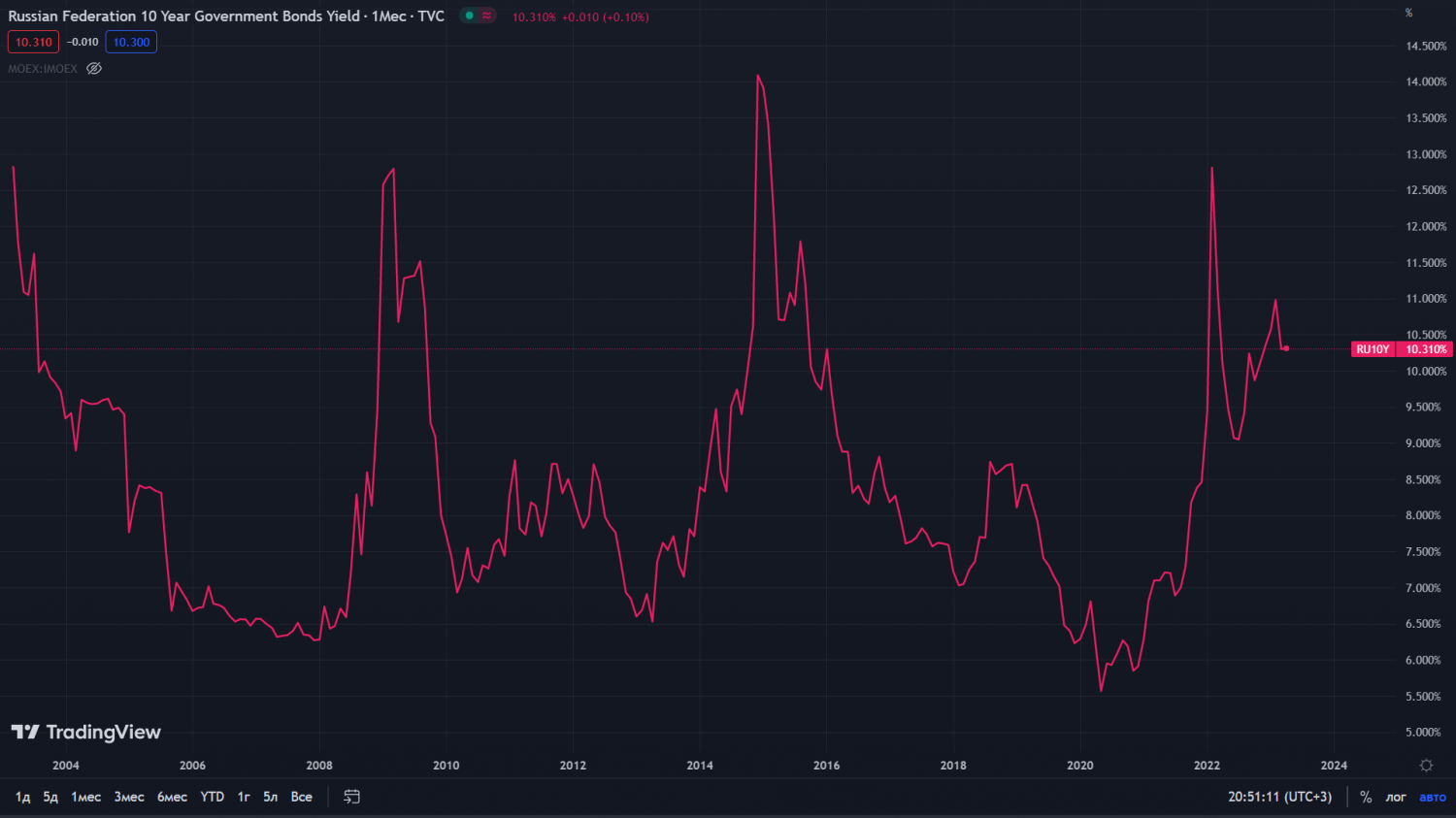Click the blue buy price 10.300 button
1456x818 pixels.
pyautogui.click(x=131, y=42)
